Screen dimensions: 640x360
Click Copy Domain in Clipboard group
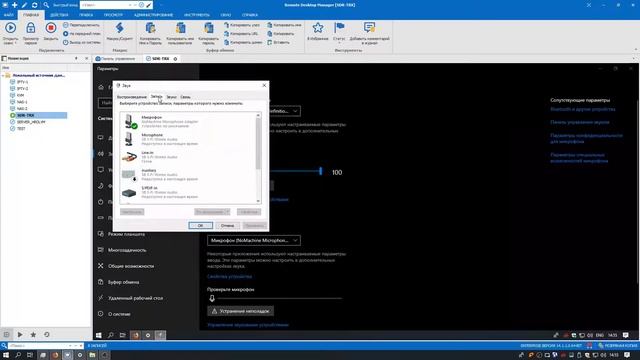243,42
